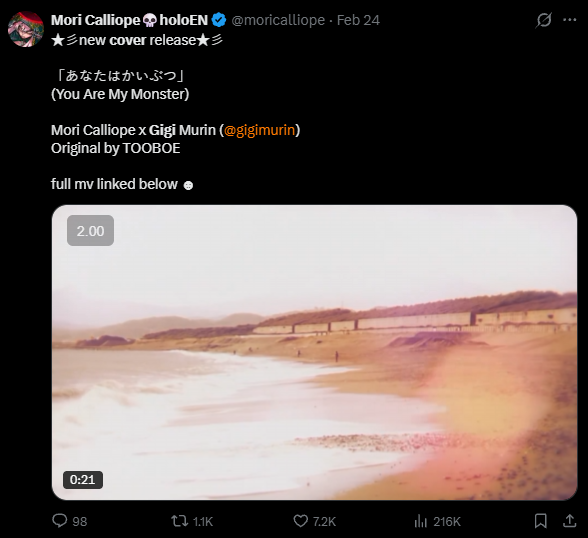Click the Grok slashed circle icon
Image resolution: width=588 pixels, height=538 pixels.
(x=543, y=20)
